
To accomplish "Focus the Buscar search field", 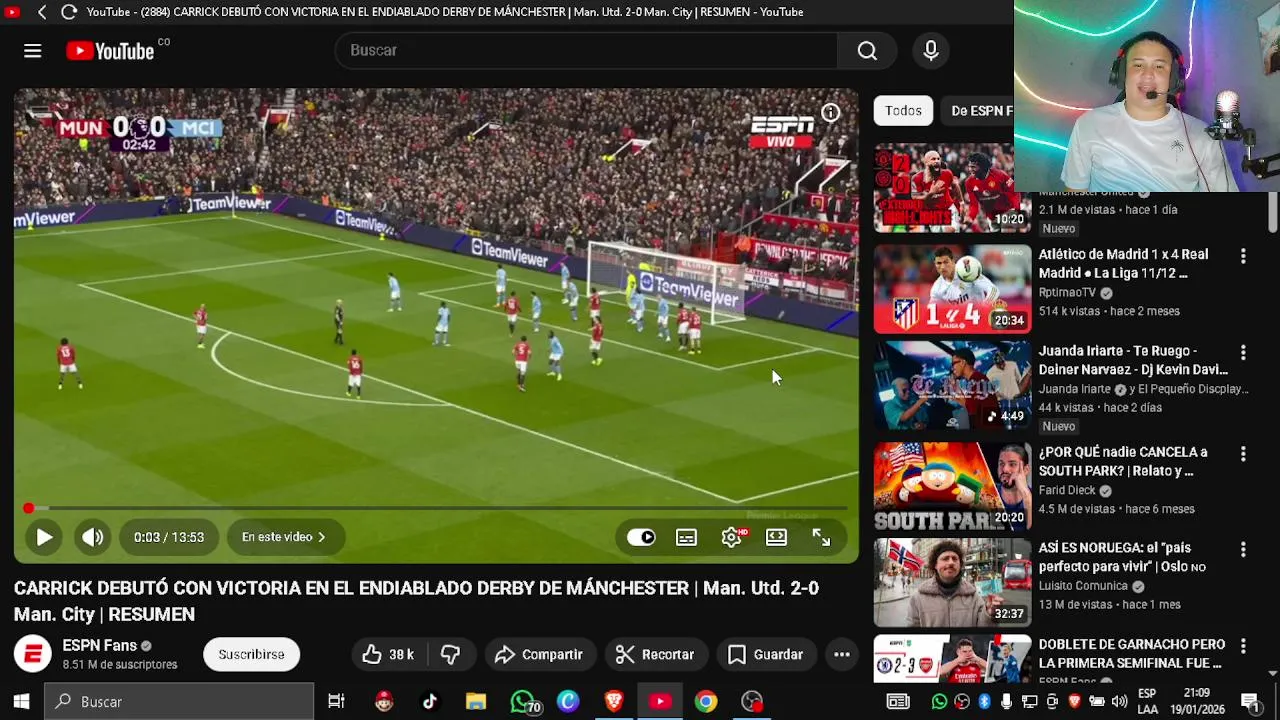I will (586, 50).
